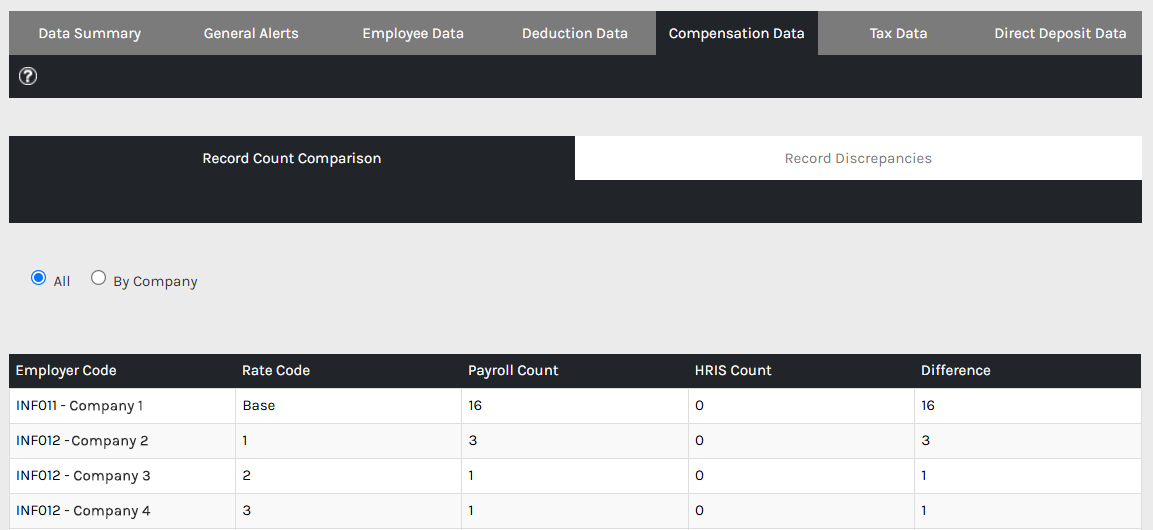The height and width of the screenshot is (530, 1153).
Task: Click the HRIS Count column header
Action: click(x=802, y=370)
